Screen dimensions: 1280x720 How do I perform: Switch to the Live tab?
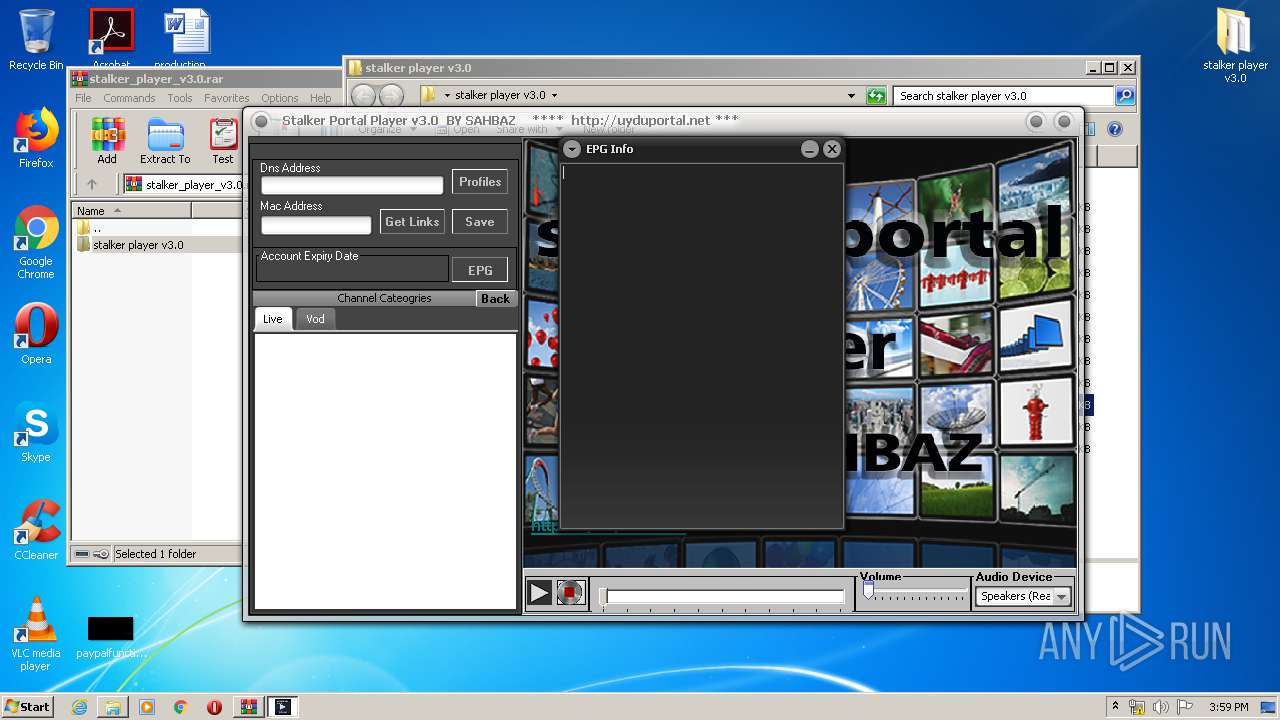[273, 319]
